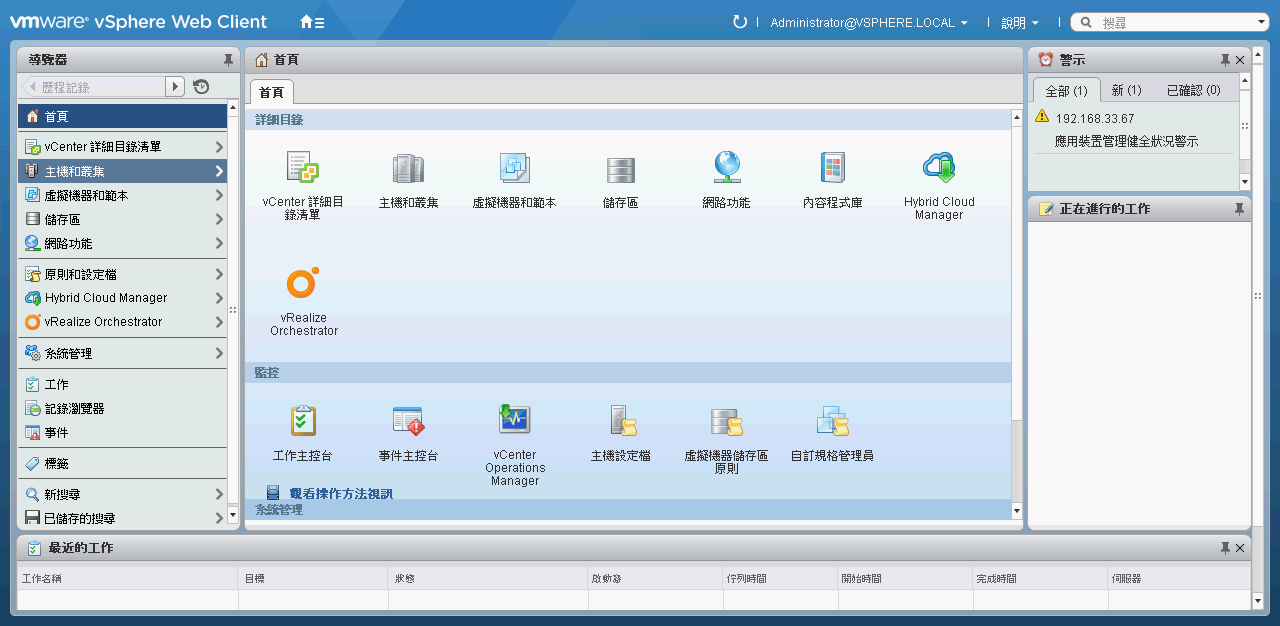Sort by 工作名稱 column header

tap(128, 578)
